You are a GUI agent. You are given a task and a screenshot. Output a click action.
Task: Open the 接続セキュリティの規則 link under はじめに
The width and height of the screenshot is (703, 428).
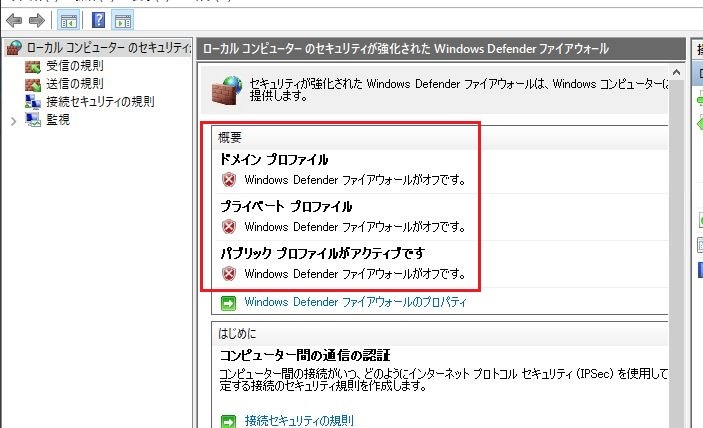(299, 421)
